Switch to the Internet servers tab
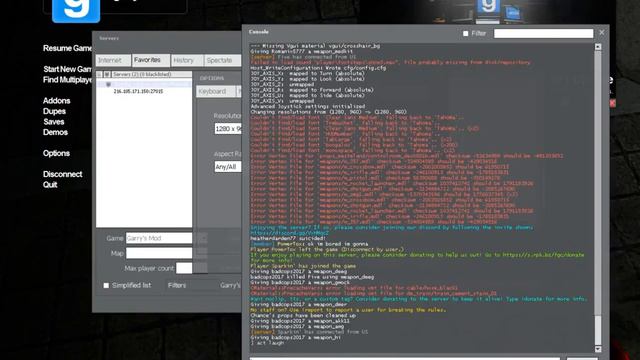640x360 pixels. (113, 60)
